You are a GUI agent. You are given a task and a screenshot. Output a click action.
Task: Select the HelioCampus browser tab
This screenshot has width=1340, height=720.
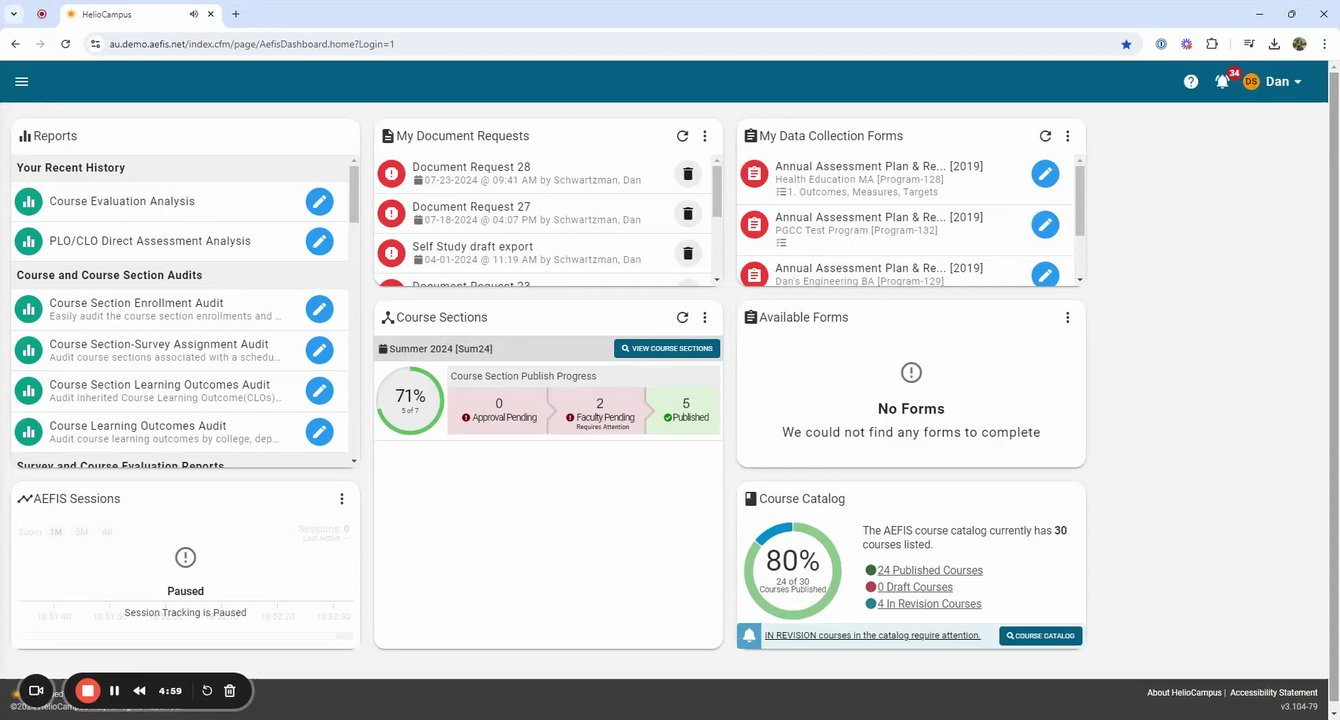(140, 15)
